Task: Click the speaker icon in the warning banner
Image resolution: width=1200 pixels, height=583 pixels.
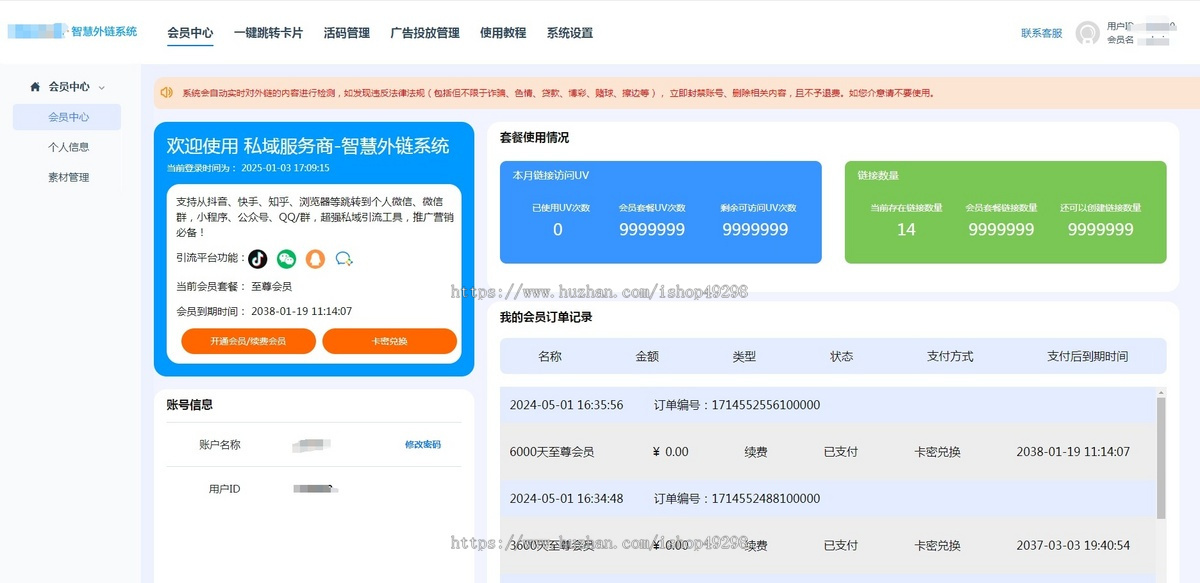Action: (167, 92)
